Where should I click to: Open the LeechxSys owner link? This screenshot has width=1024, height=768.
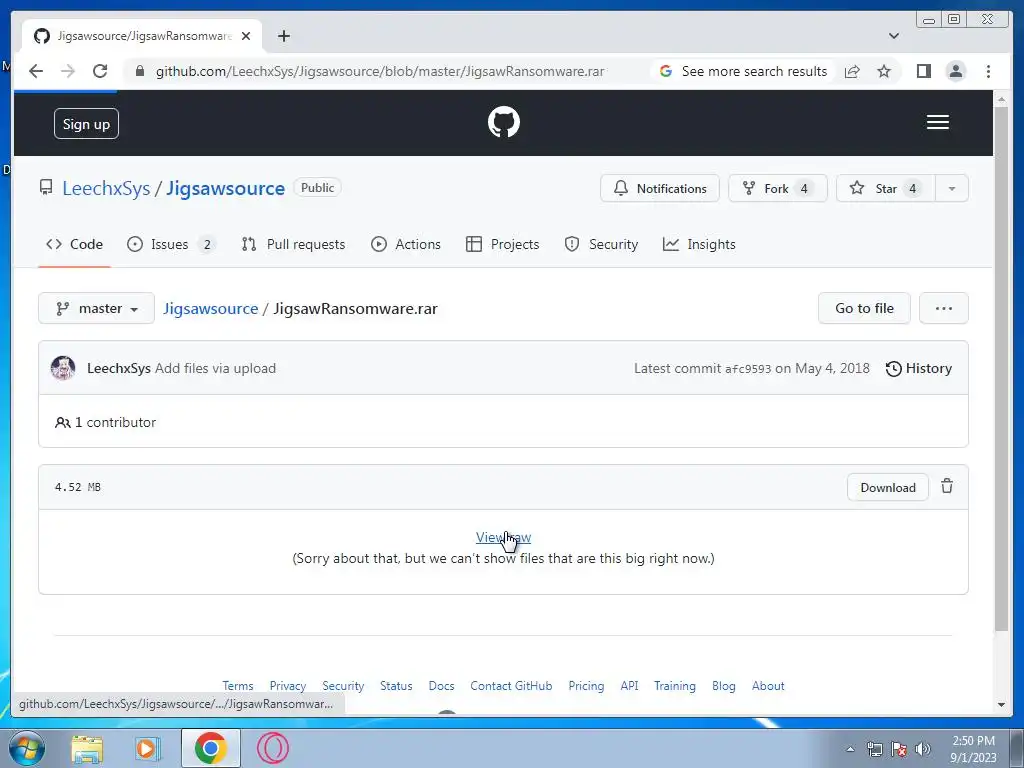click(106, 188)
